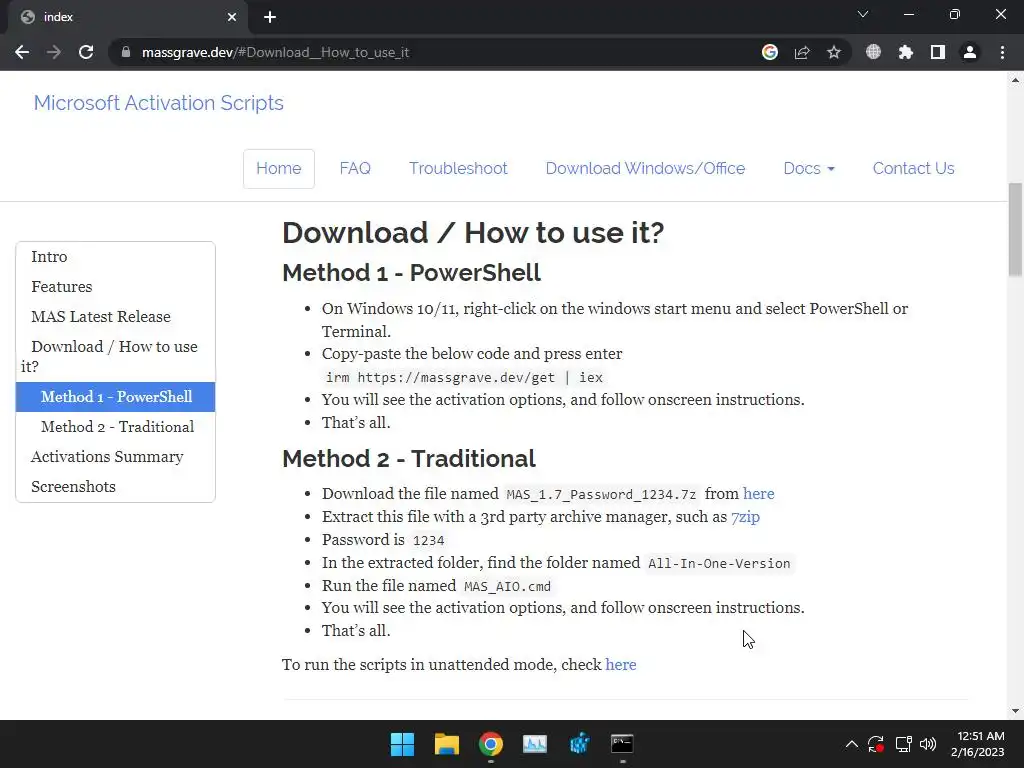This screenshot has height=768, width=1024.
Task: Select the Home navigation tab
Action: [279, 168]
